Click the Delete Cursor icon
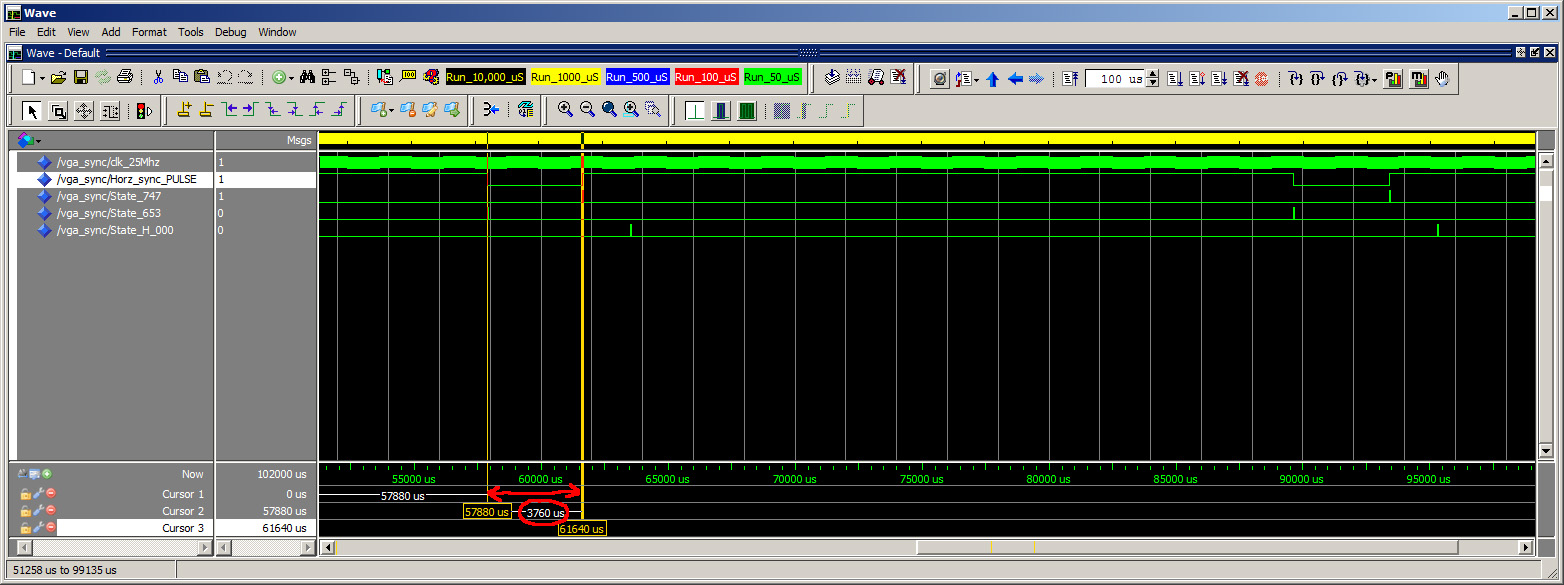This screenshot has width=1564, height=585. pos(207,110)
